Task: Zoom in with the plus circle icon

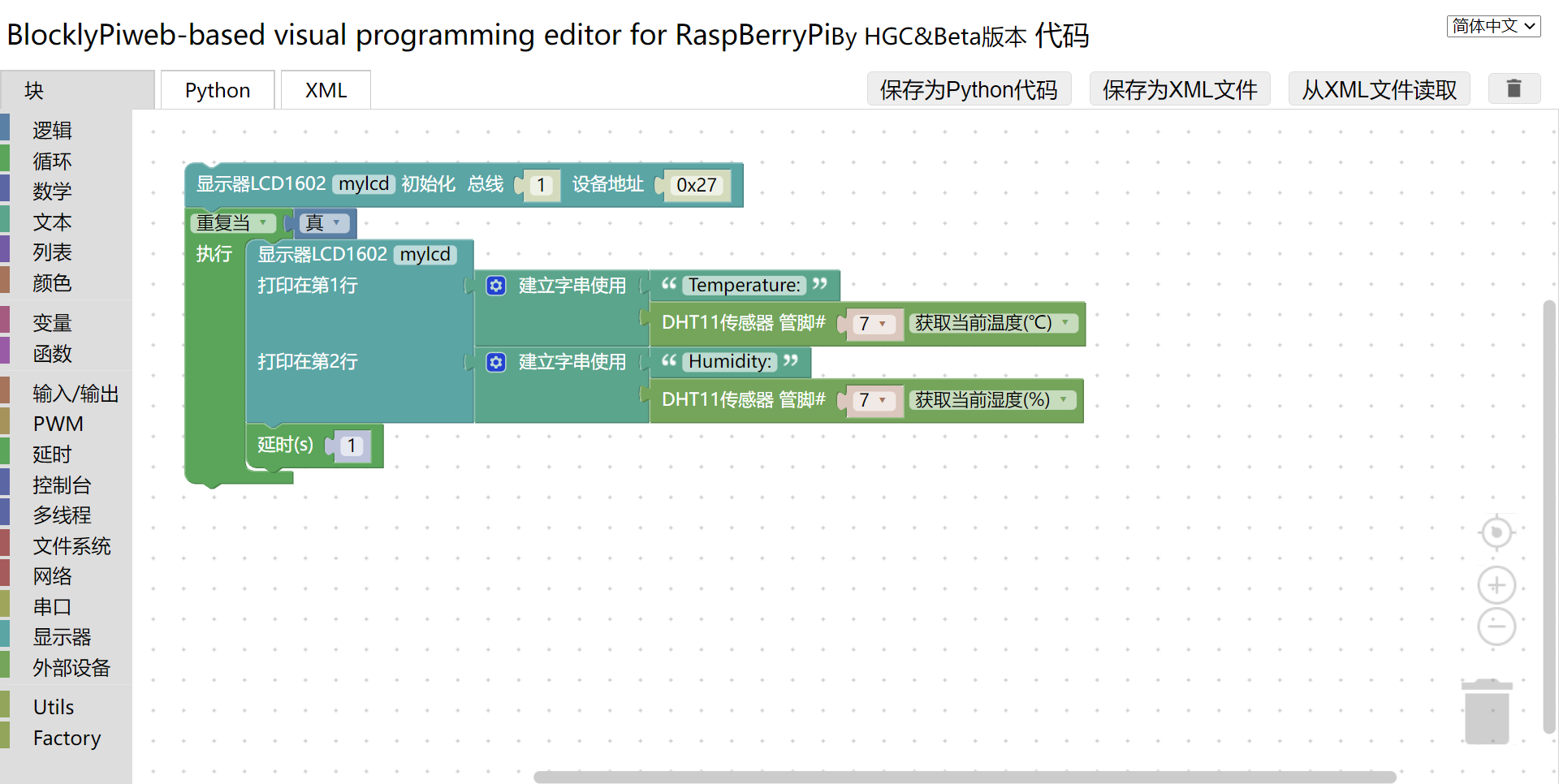Action: 1496,585
